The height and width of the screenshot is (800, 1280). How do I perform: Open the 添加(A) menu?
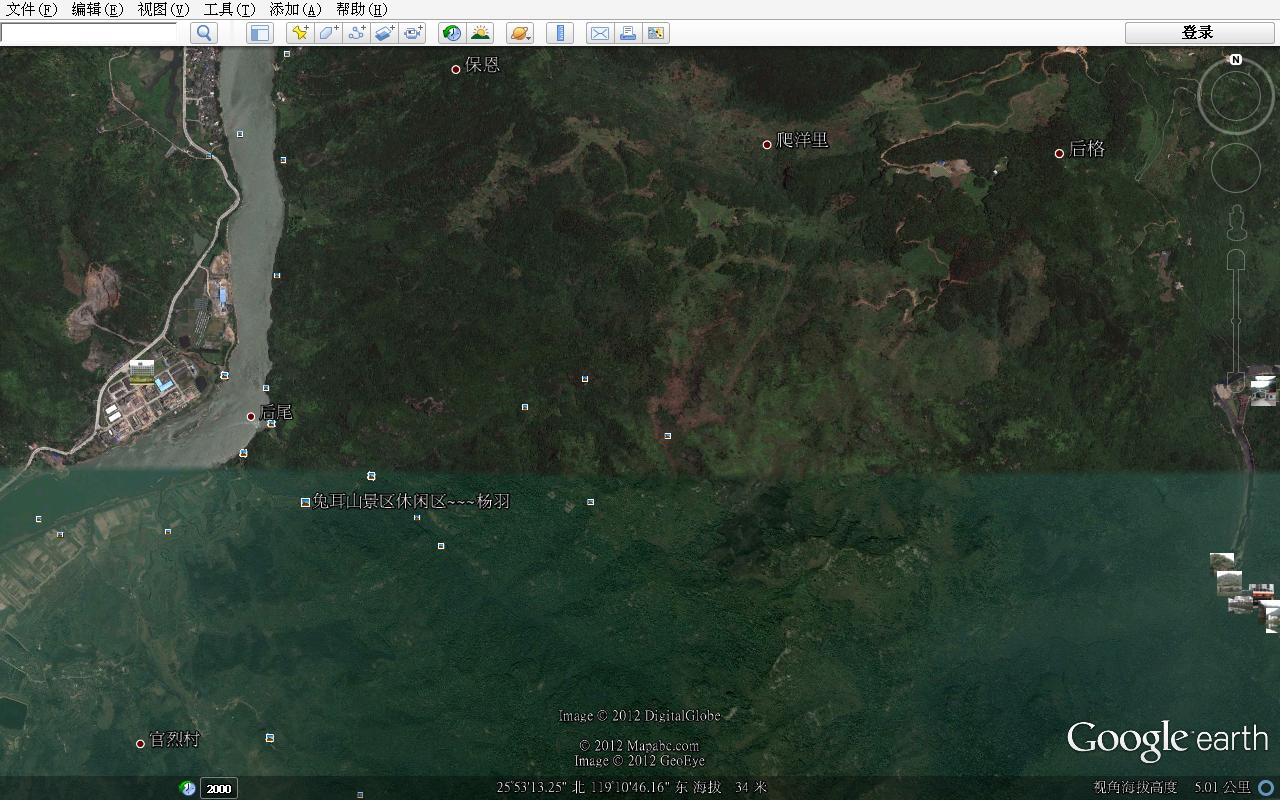click(x=295, y=10)
